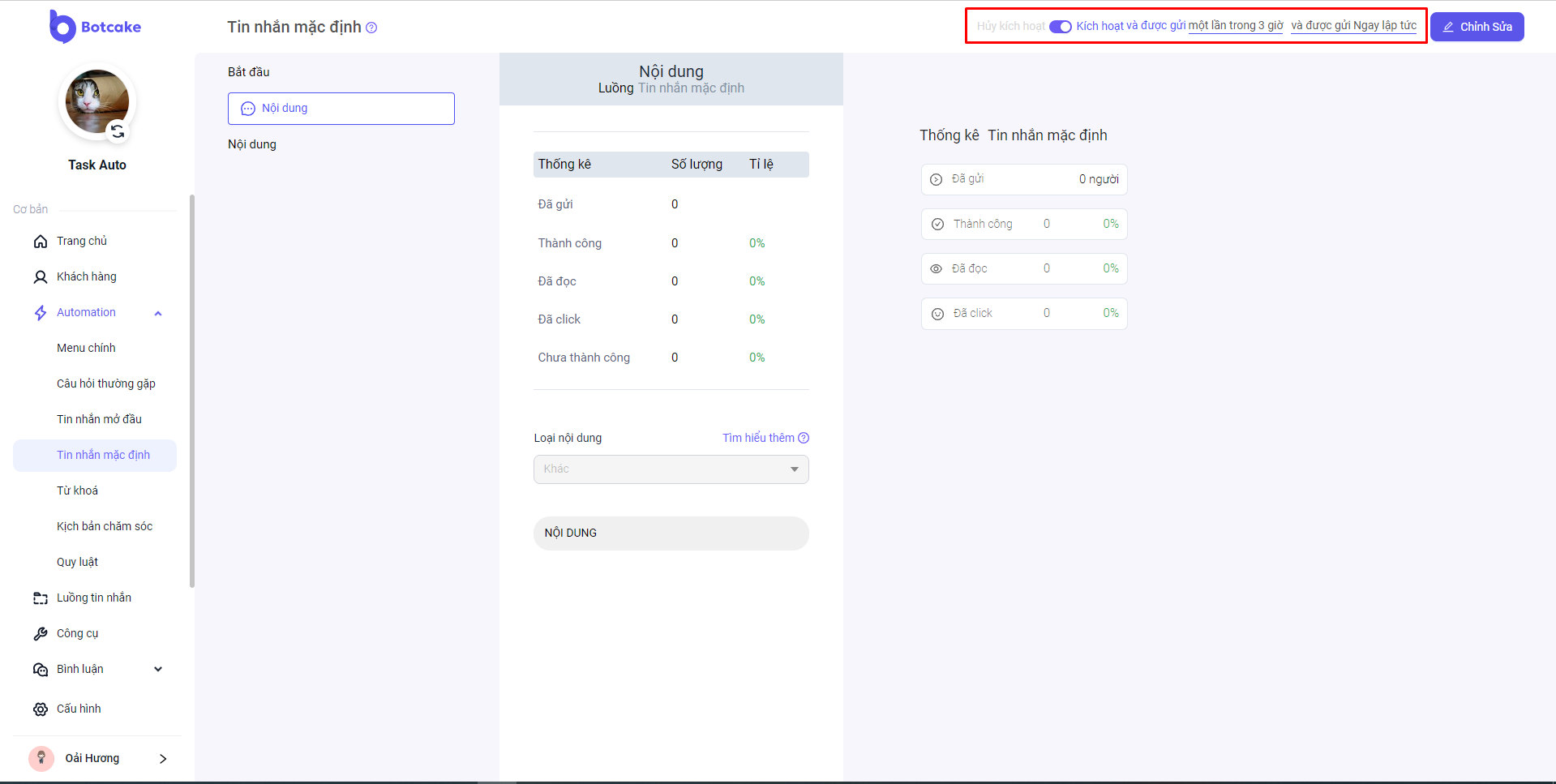Expand the Bình luận submenu chevron
This screenshot has width=1556, height=784.
click(158, 670)
